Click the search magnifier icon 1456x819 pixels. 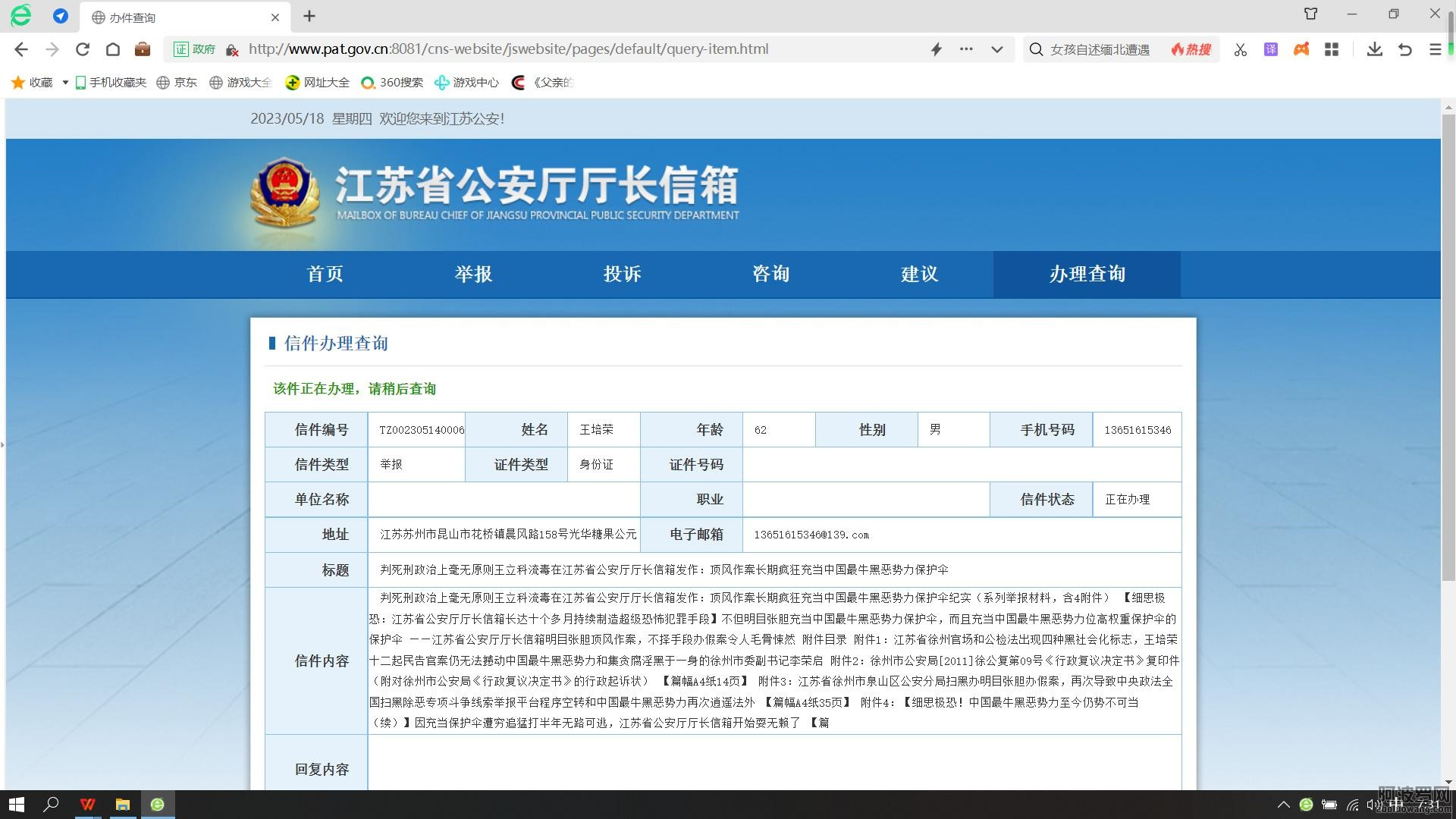click(x=1037, y=49)
